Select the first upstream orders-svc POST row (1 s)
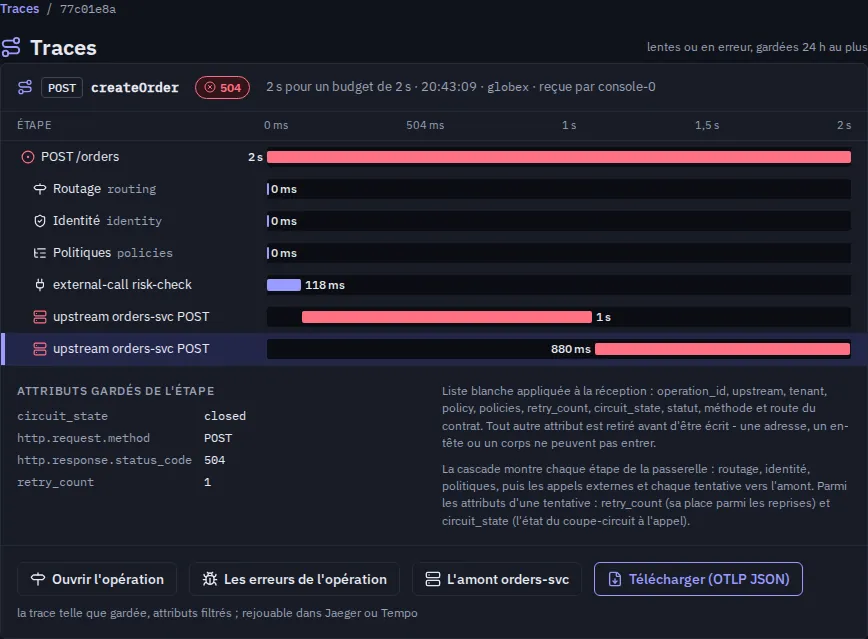868x639 pixels. click(434, 317)
